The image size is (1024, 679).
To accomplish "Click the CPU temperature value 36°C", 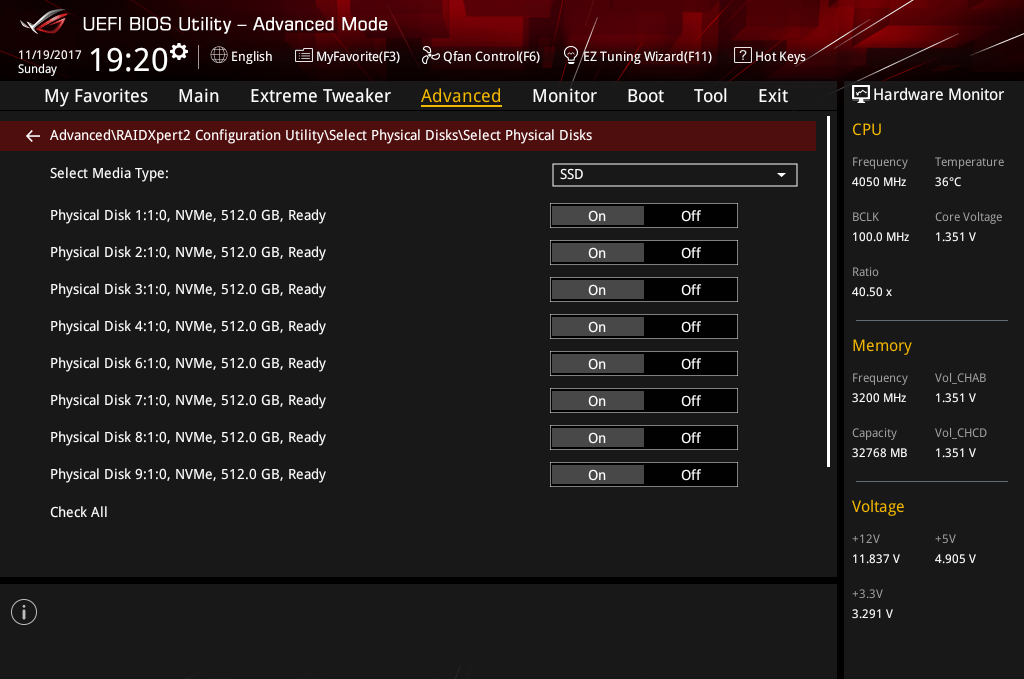I will point(948,182).
